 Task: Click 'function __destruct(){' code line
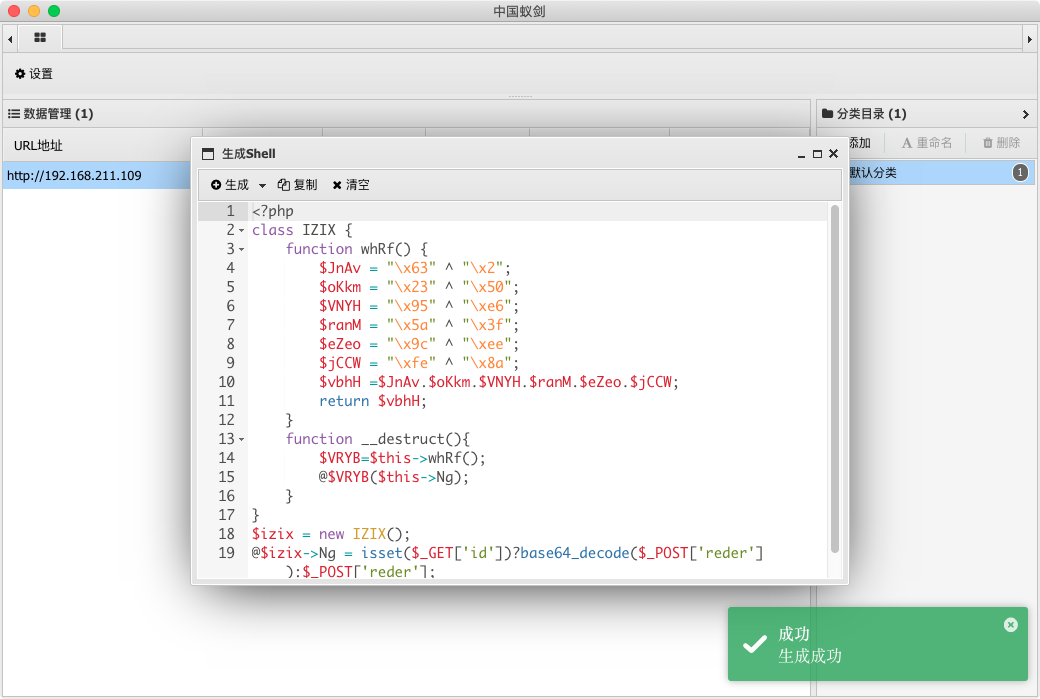click(377, 439)
